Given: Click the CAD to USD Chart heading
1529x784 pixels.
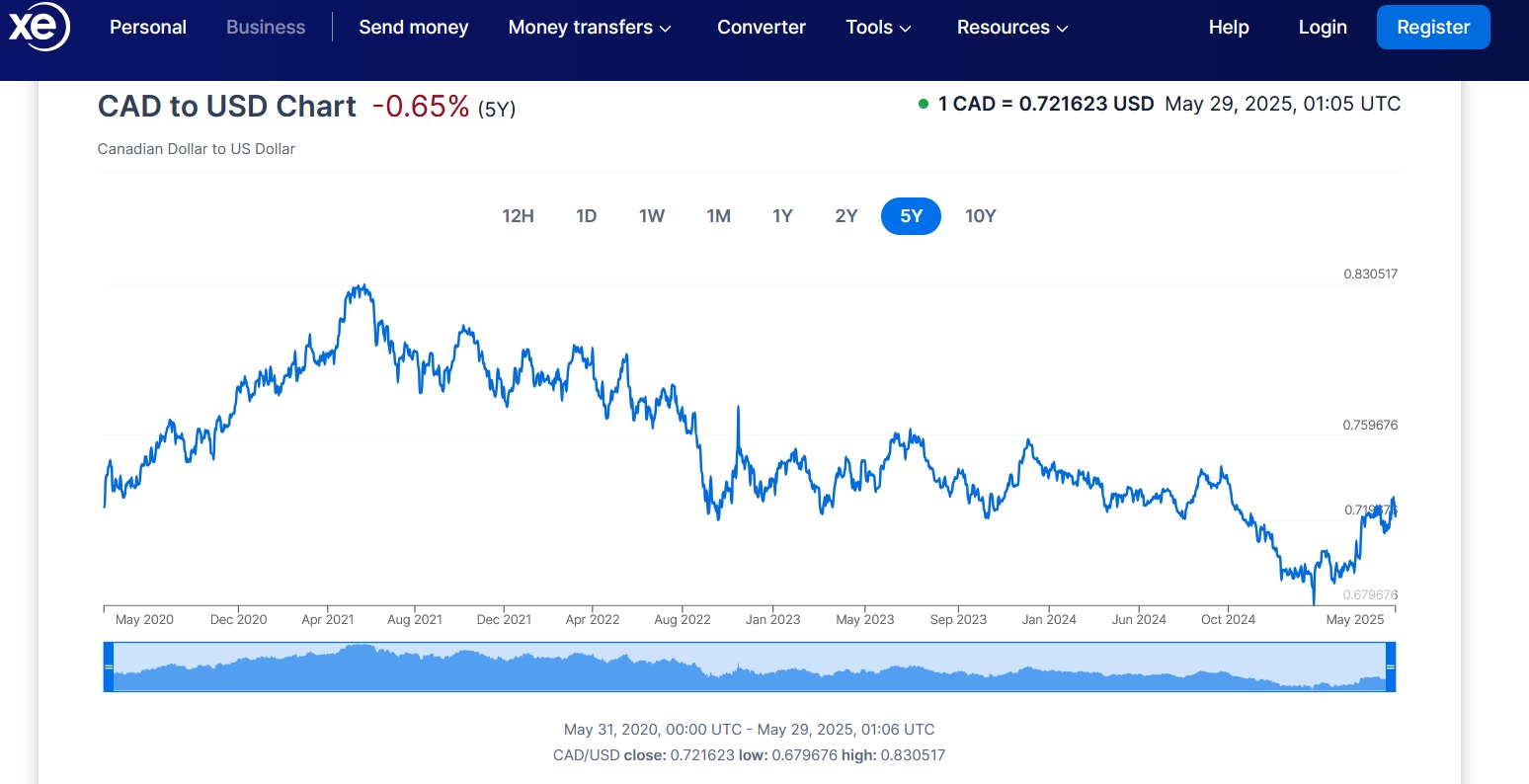Looking at the screenshot, I should point(227,107).
